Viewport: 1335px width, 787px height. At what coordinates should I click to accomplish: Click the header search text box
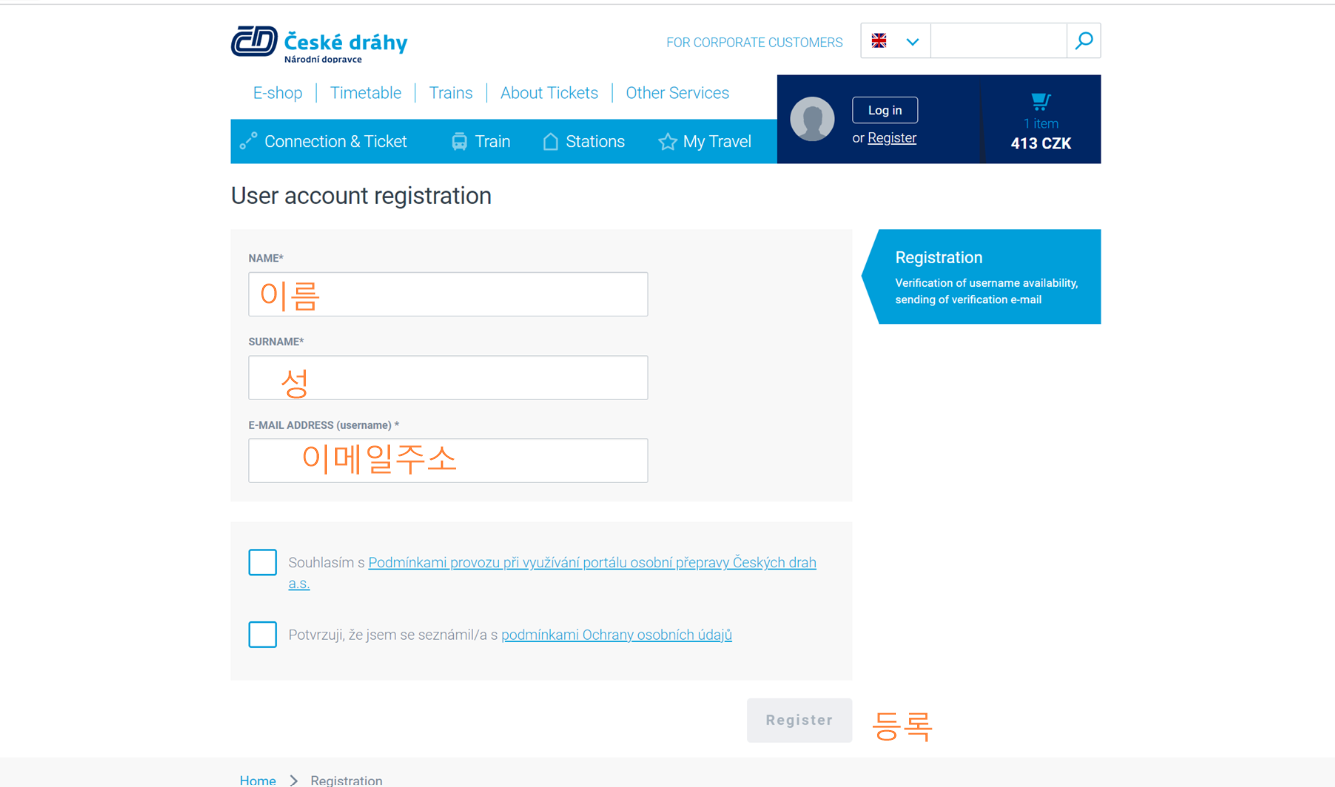(x=998, y=41)
